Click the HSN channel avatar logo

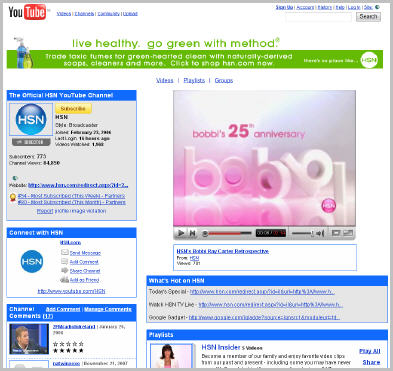[31, 120]
